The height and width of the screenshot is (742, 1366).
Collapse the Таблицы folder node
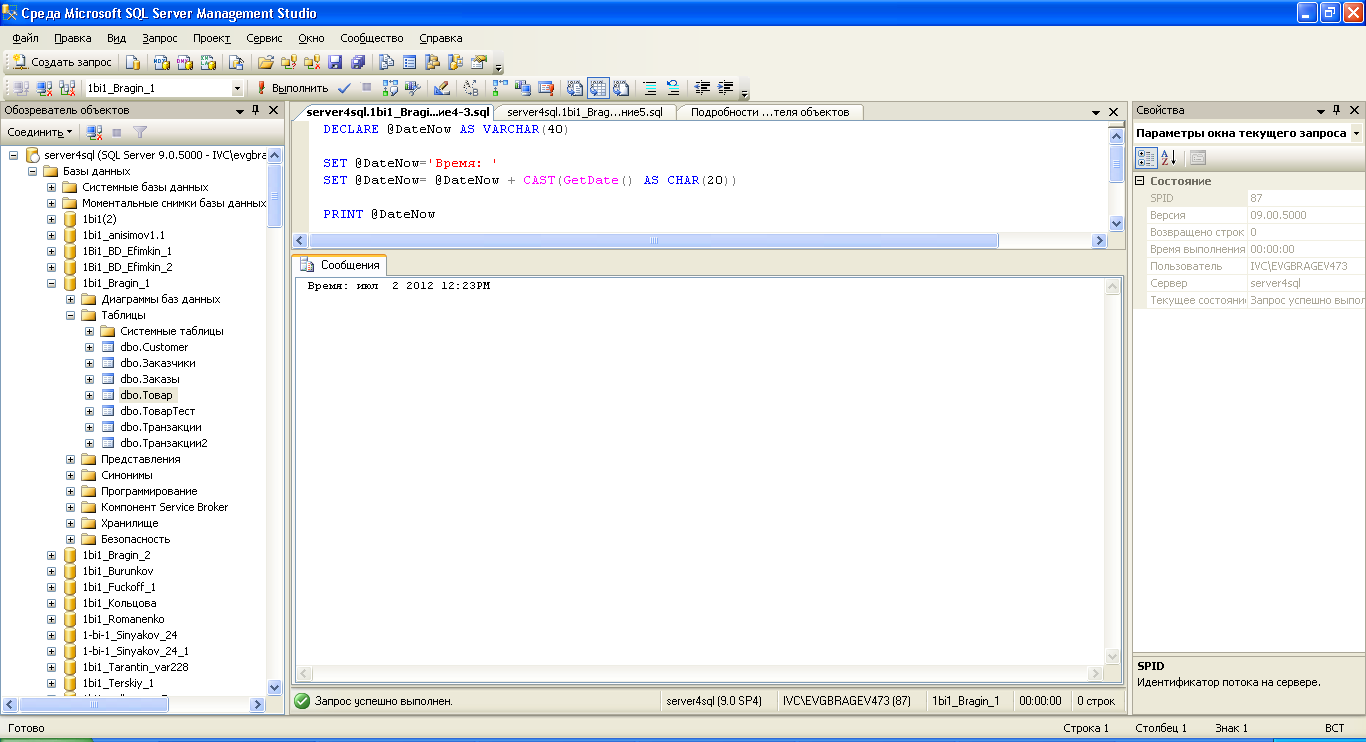tap(71, 315)
